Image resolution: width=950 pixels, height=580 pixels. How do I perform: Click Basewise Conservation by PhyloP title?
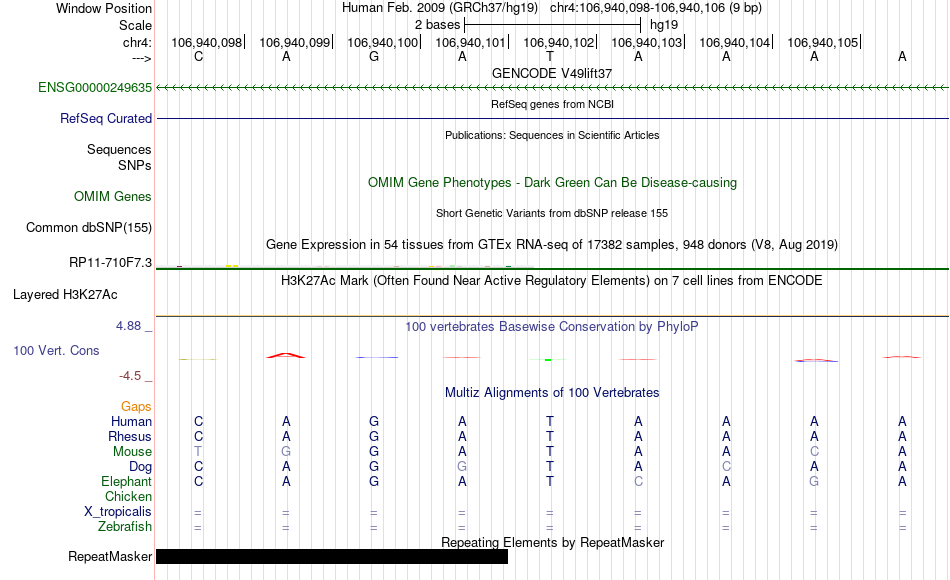click(x=552, y=327)
